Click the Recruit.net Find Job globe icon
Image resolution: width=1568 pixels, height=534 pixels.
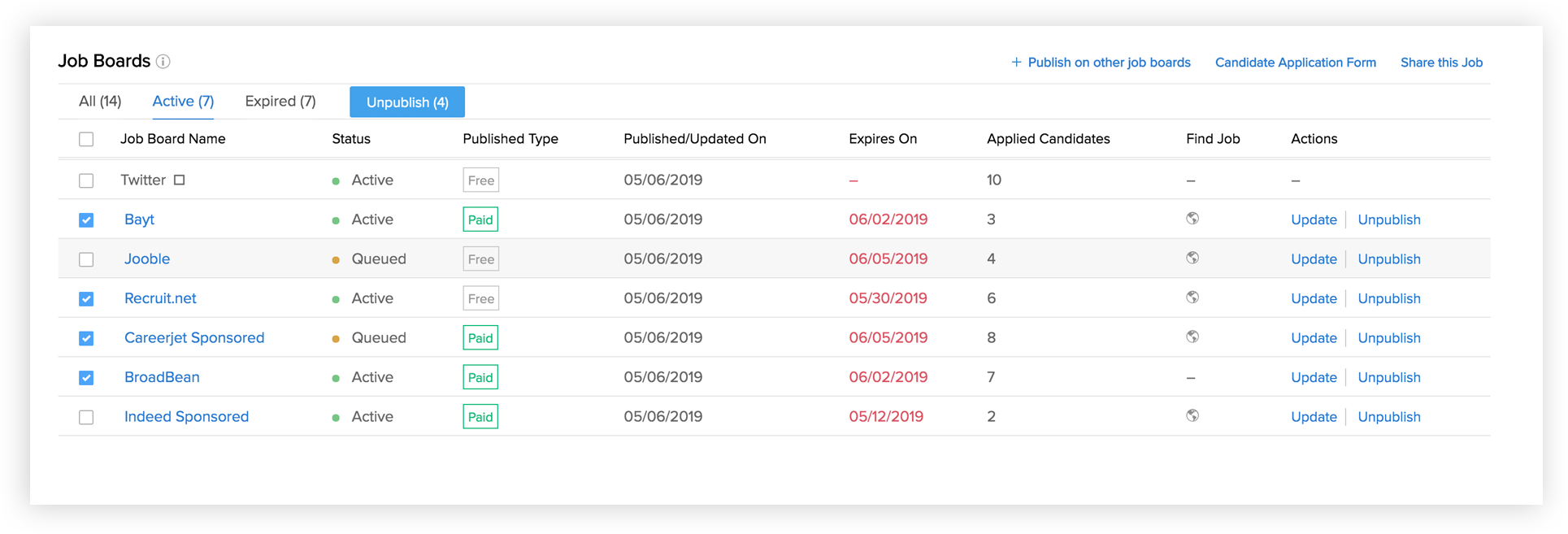pos(1192,297)
